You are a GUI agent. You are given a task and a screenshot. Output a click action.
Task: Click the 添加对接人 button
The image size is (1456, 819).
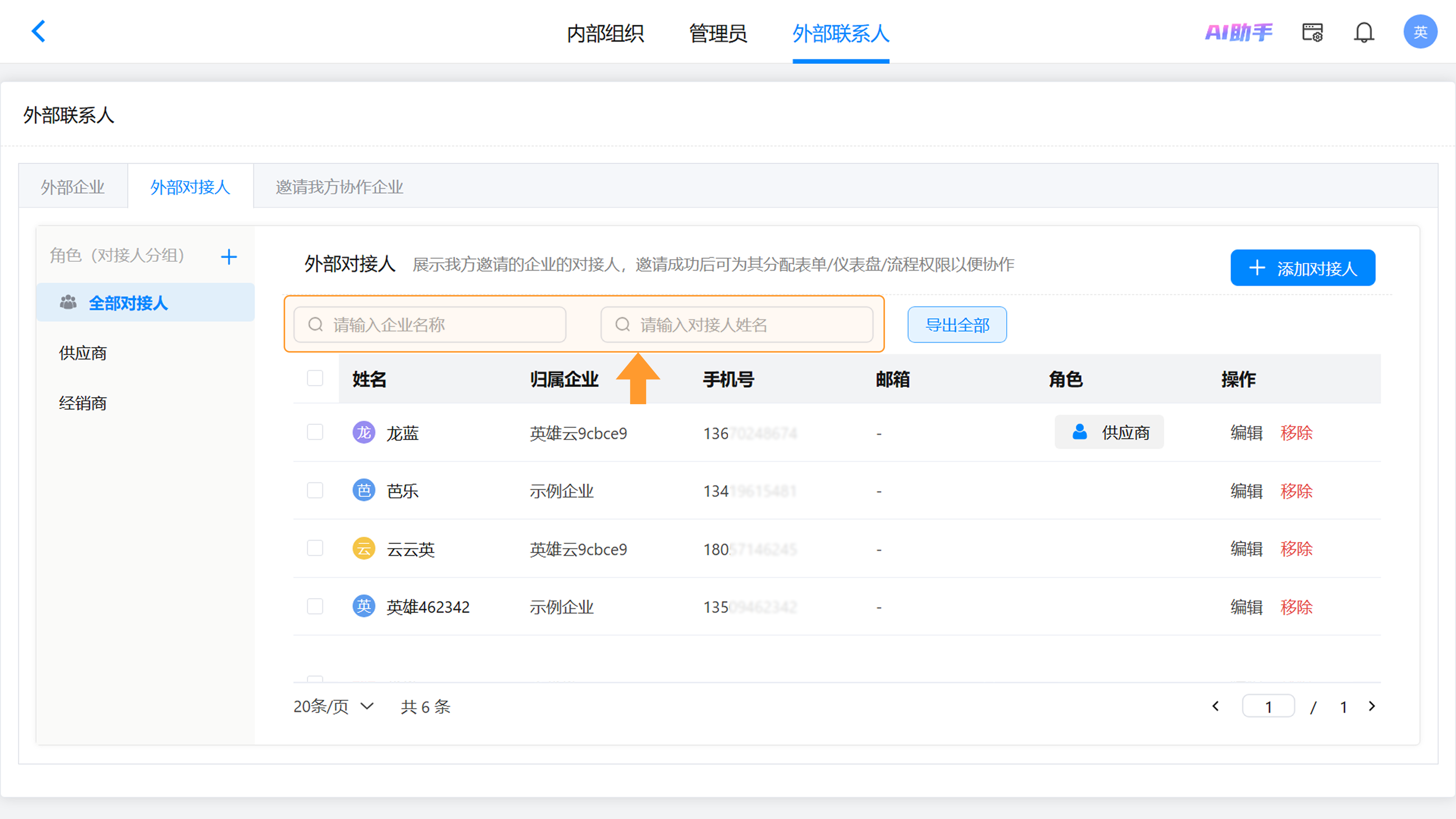coord(1303,268)
